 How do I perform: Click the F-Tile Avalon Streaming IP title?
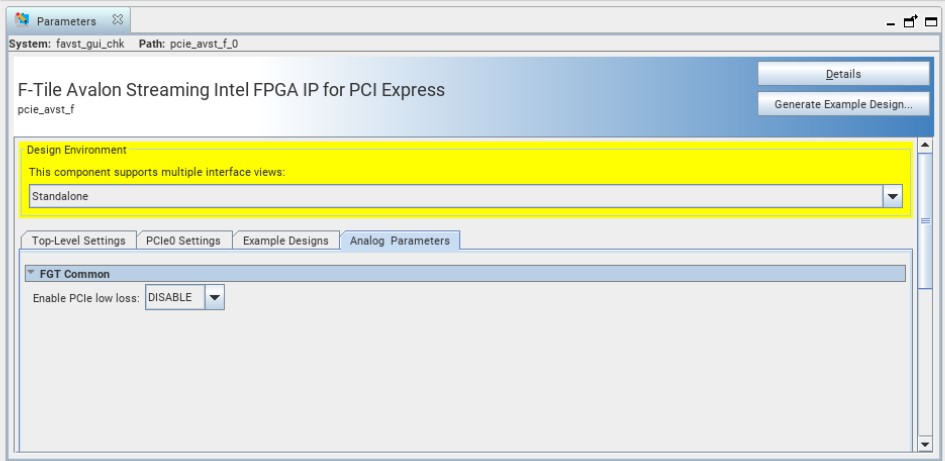coord(231,90)
